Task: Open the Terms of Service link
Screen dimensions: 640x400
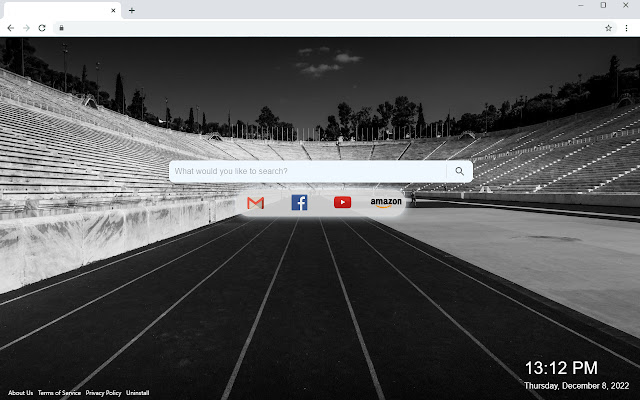Action: click(59, 393)
